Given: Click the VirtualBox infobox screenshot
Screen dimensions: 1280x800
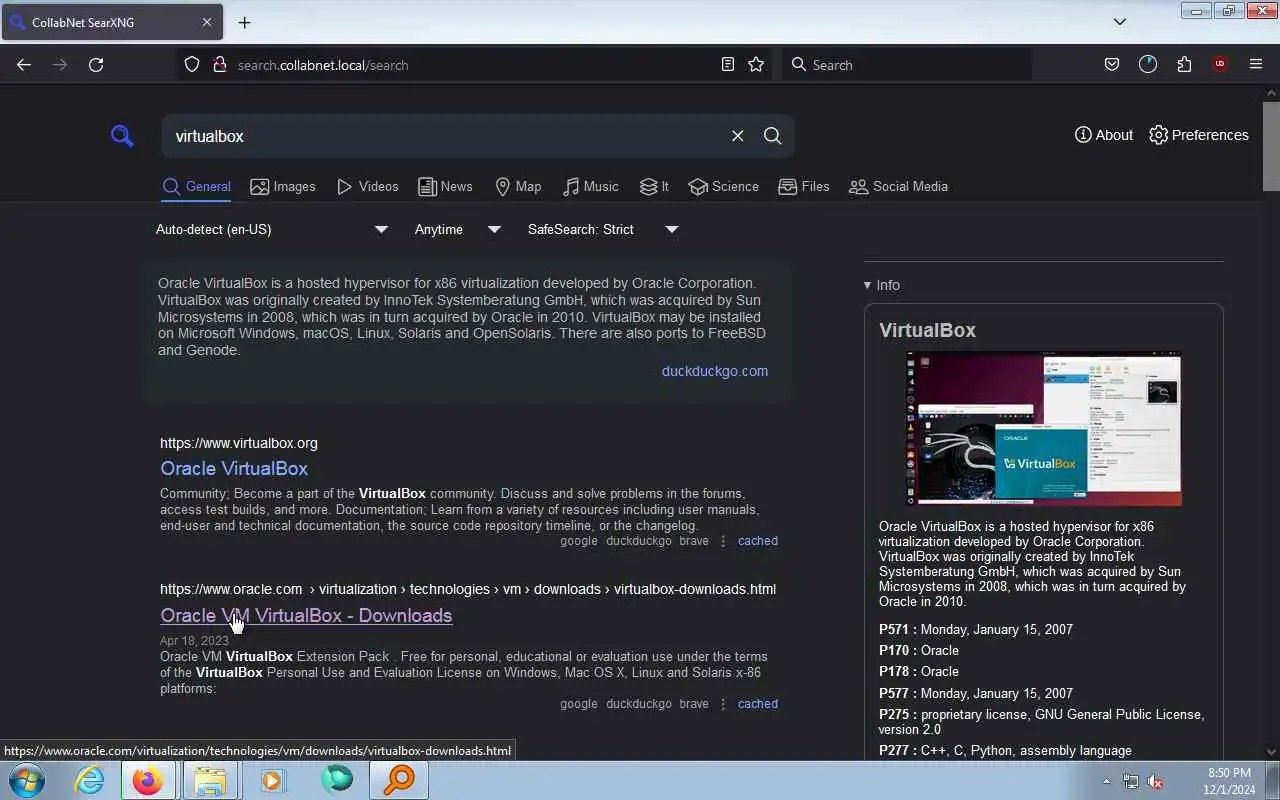Looking at the screenshot, I should click(1043, 428).
